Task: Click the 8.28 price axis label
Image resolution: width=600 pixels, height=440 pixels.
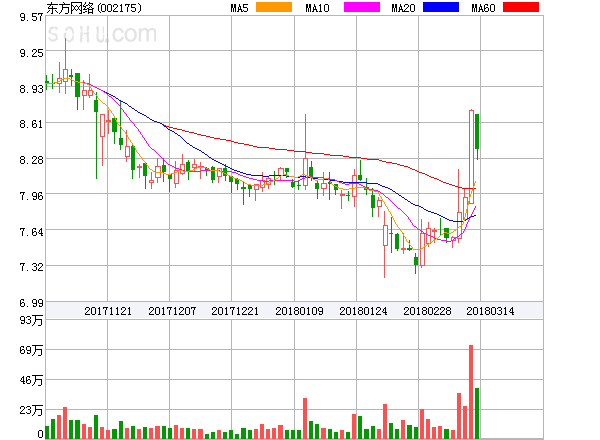Action: [x=31, y=160]
